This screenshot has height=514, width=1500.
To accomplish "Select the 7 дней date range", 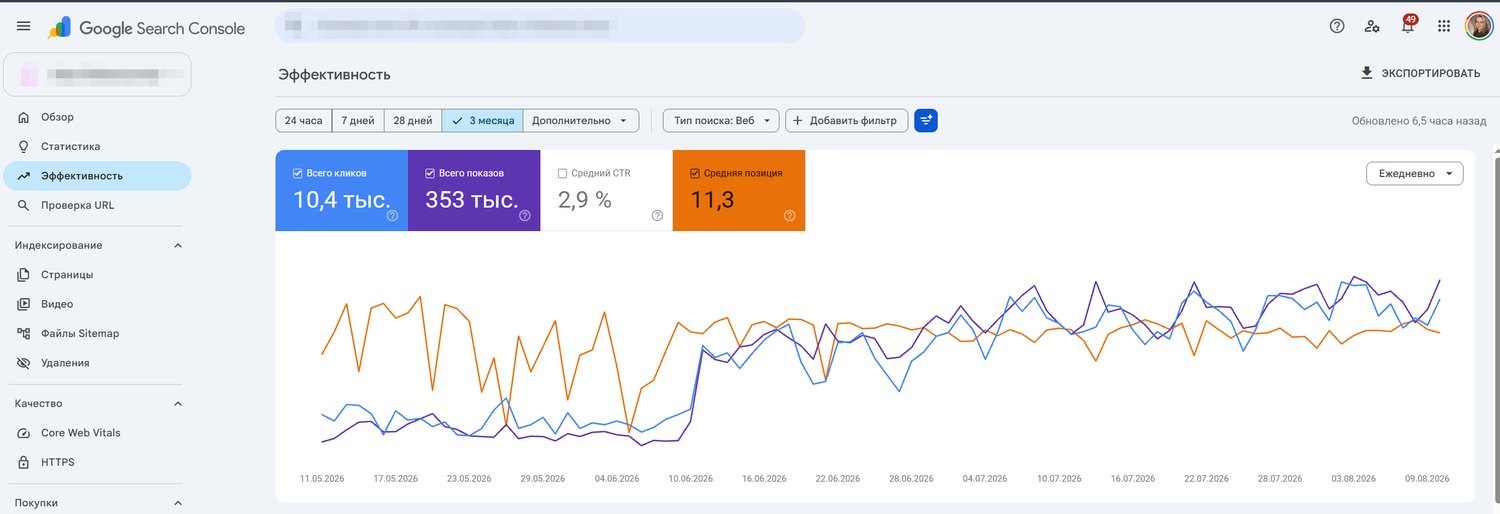I will coord(358,120).
